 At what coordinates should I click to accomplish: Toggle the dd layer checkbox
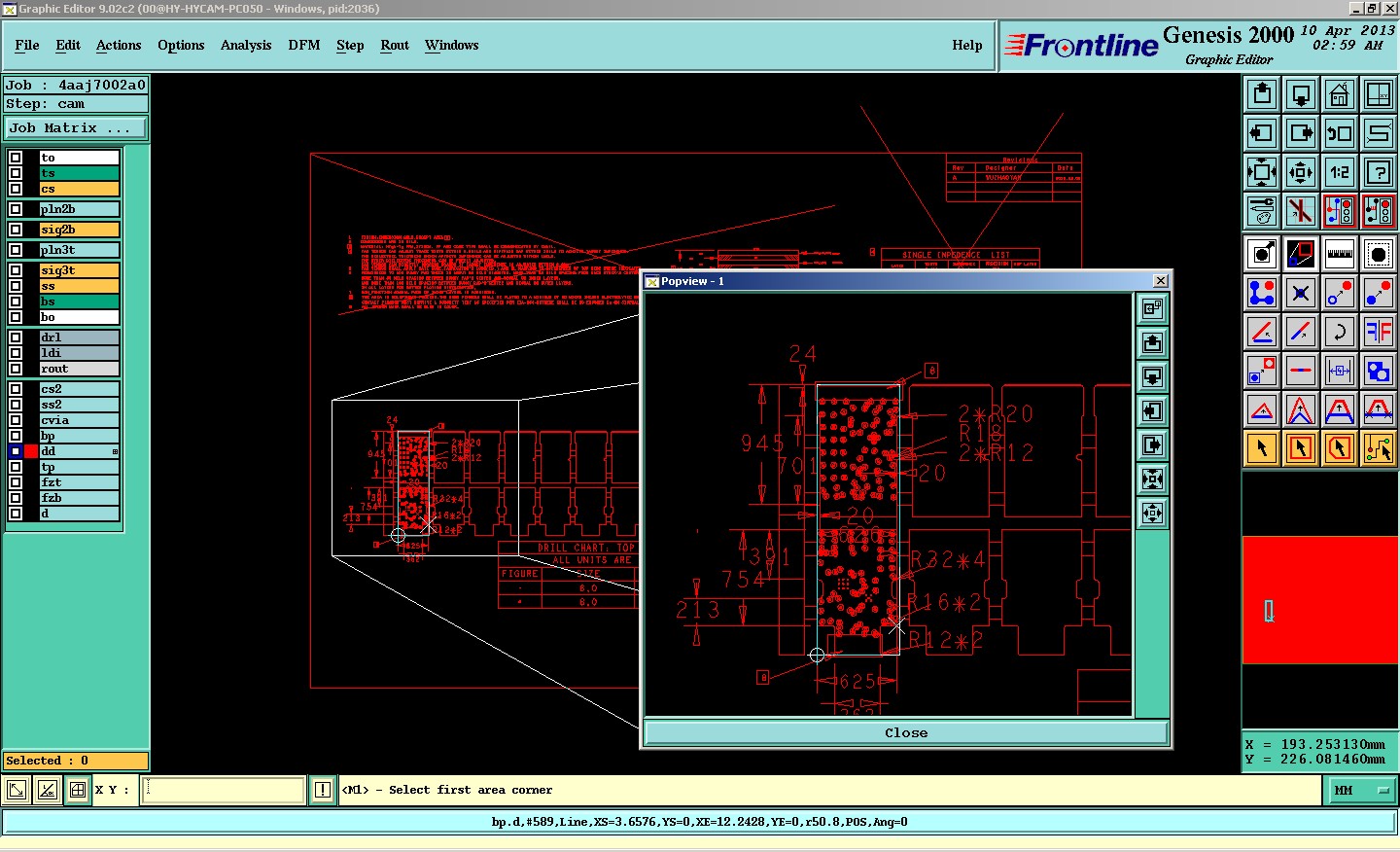point(16,451)
